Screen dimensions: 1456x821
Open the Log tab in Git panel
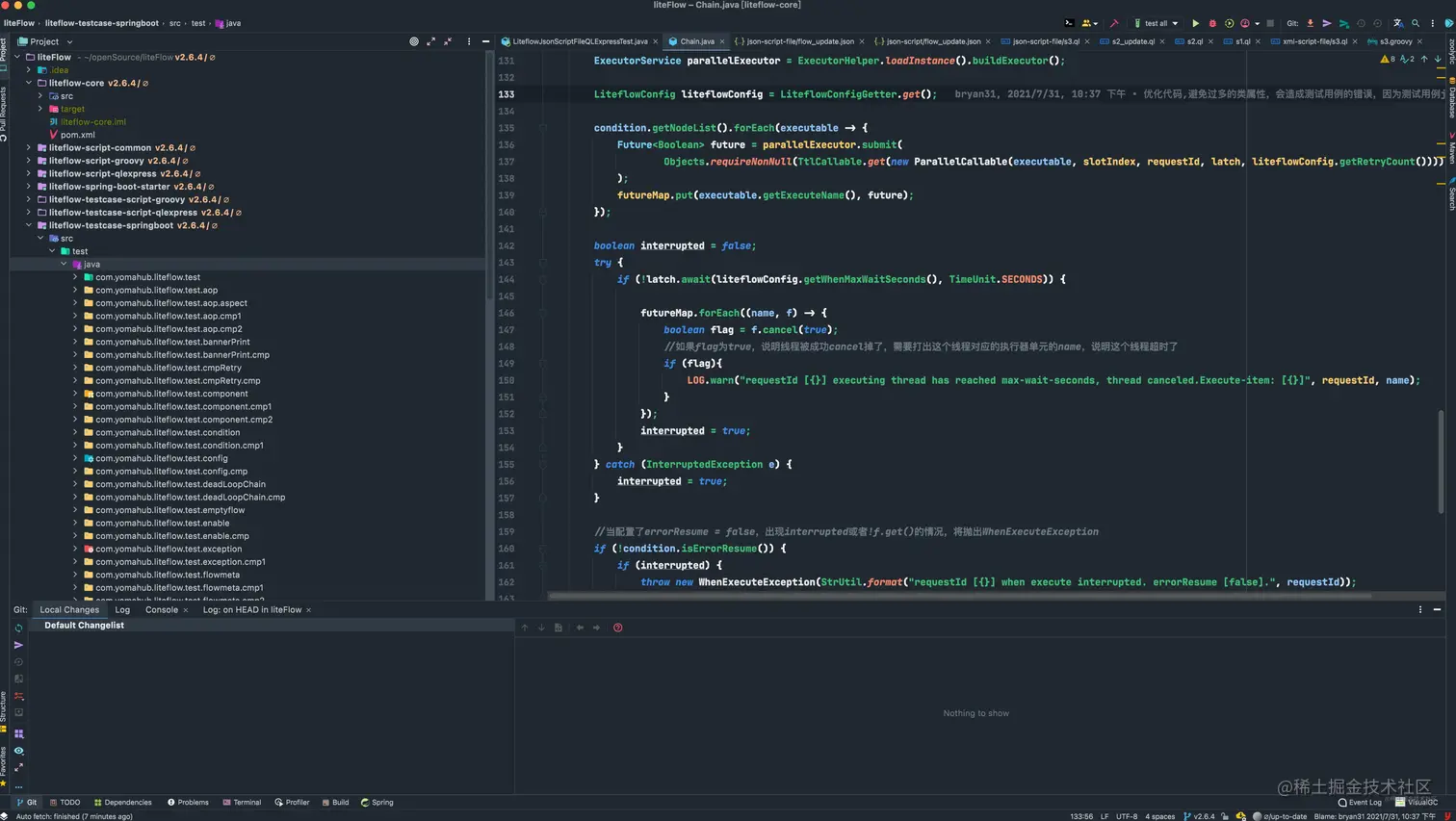(122, 609)
